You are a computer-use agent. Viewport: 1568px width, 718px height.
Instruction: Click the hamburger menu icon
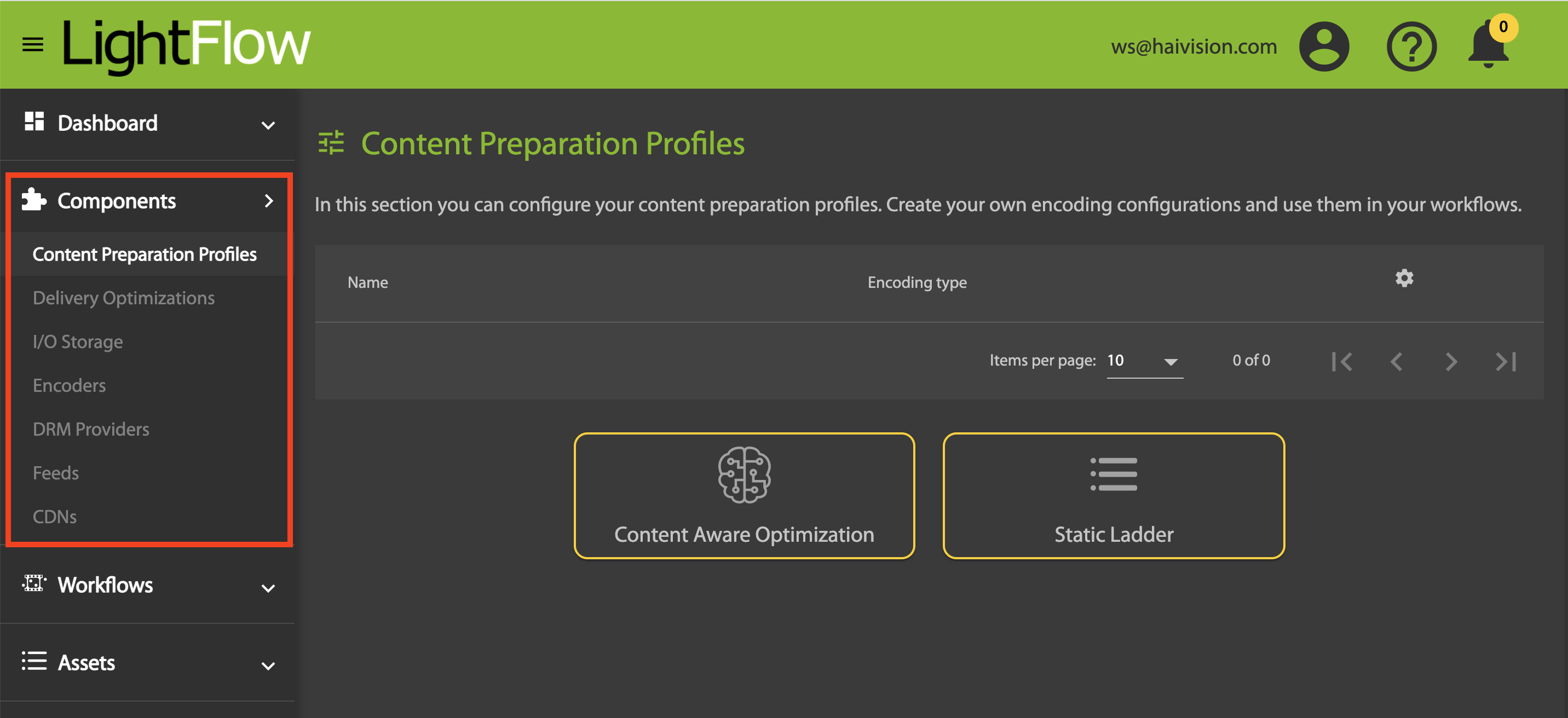(x=32, y=44)
